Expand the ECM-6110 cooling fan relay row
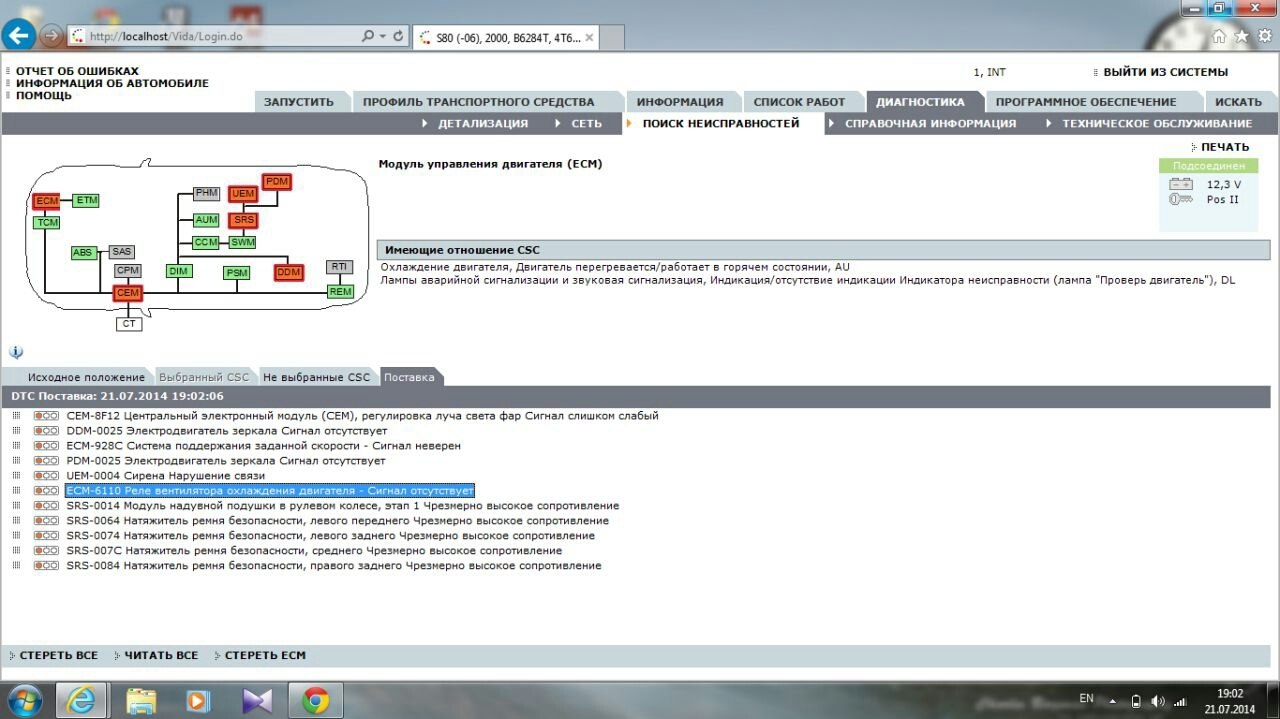Image resolution: width=1280 pixels, height=719 pixels. point(16,491)
